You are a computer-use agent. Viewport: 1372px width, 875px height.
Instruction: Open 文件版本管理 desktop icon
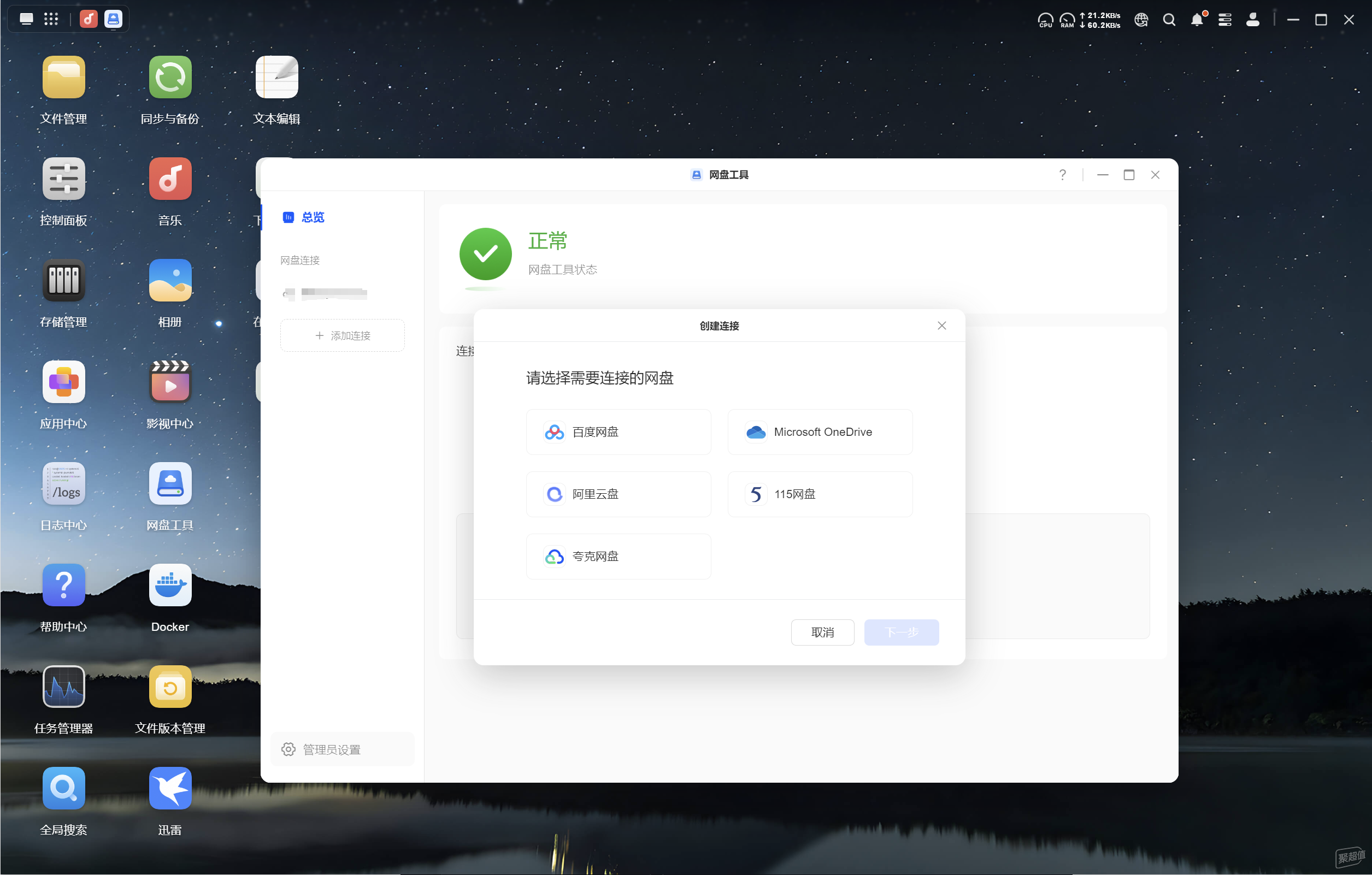pyautogui.click(x=170, y=687)
